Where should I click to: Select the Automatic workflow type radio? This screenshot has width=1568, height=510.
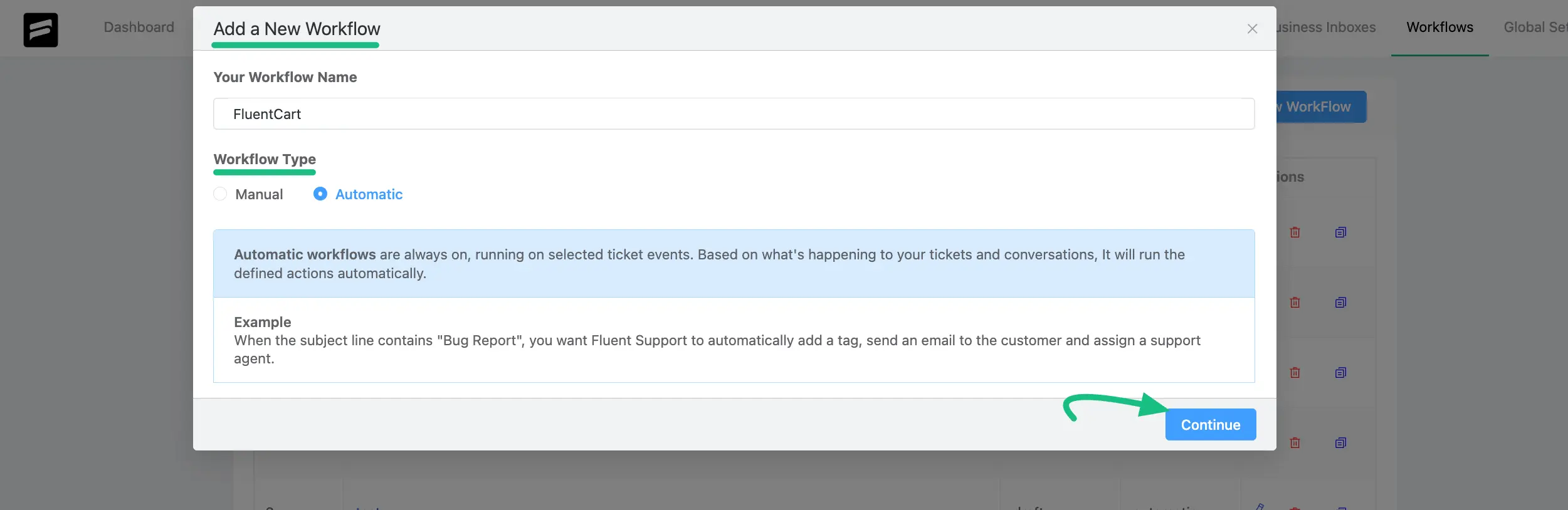click(x=320, y=194)
